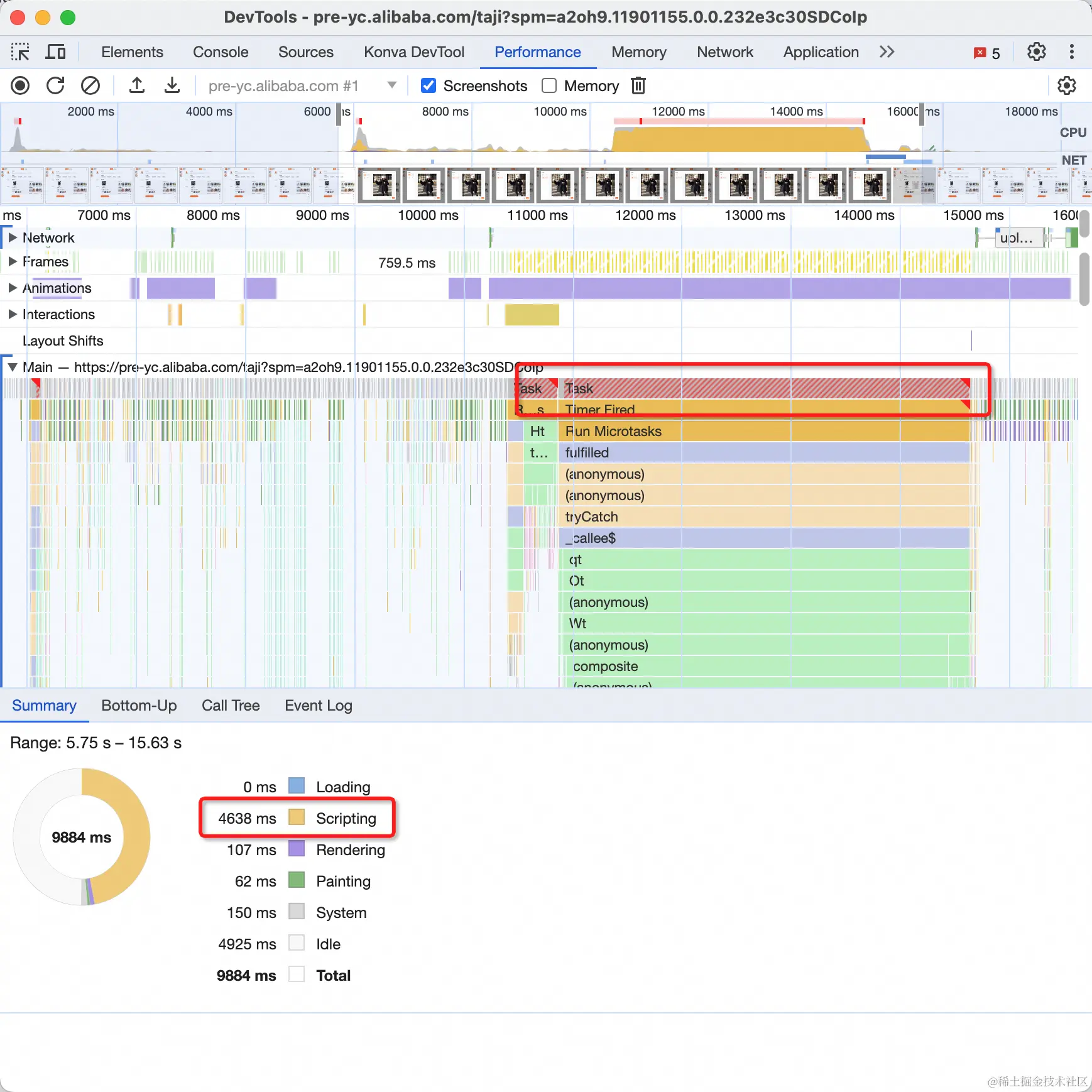Click the trash collect garbage icon
The width and height of the screenshot is (1092, 1092).
pos(638,85)
